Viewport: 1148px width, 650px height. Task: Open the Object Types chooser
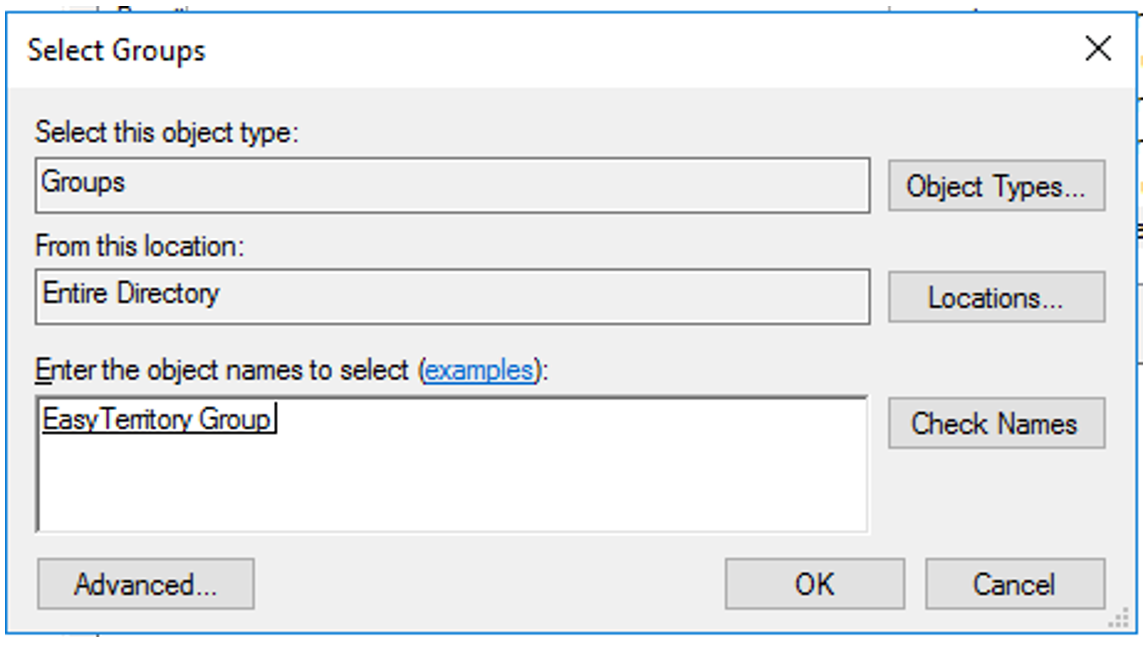[996, 186]
